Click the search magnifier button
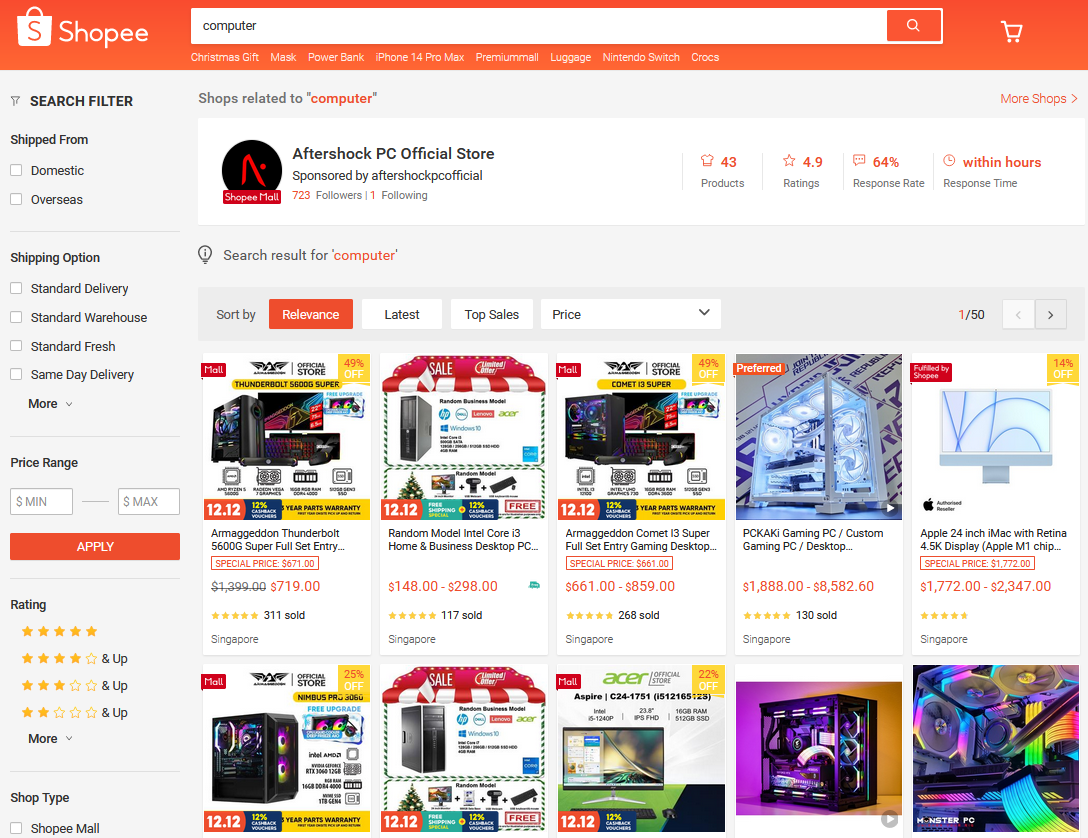Viewport: 1088px width, 838px height. (914, 26)
